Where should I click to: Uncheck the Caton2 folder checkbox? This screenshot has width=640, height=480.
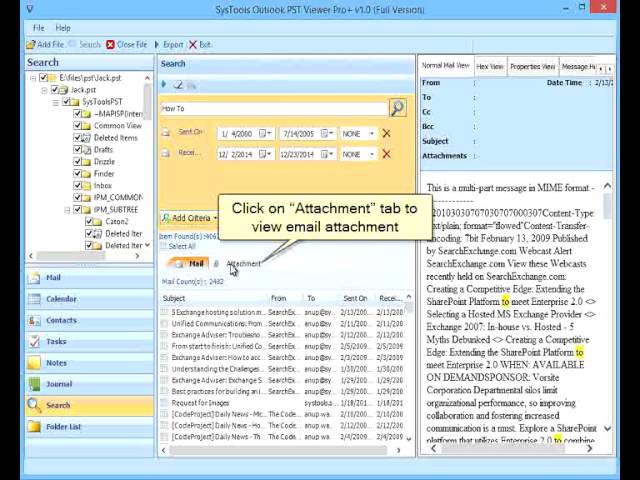pos(89,221)
